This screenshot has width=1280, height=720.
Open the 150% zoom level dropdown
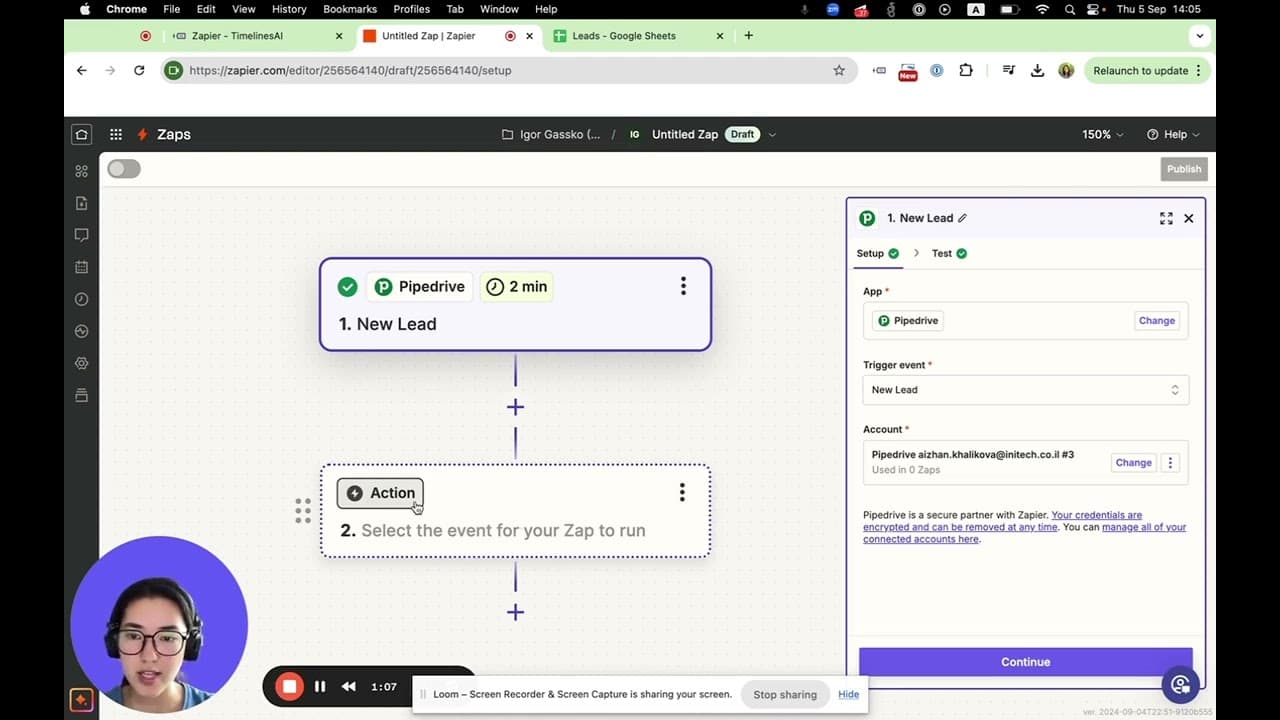(1101, 134)
